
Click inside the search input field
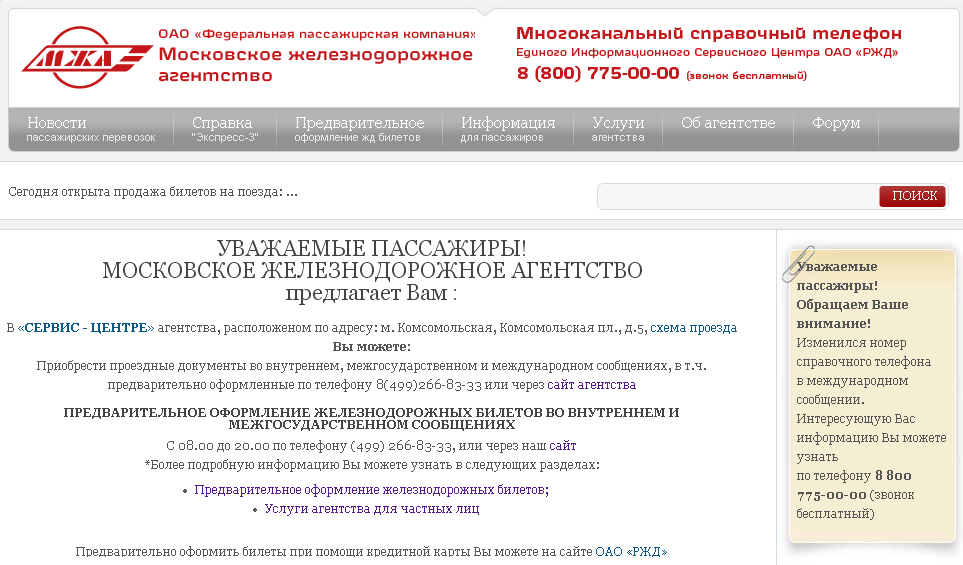coord(738,197)
